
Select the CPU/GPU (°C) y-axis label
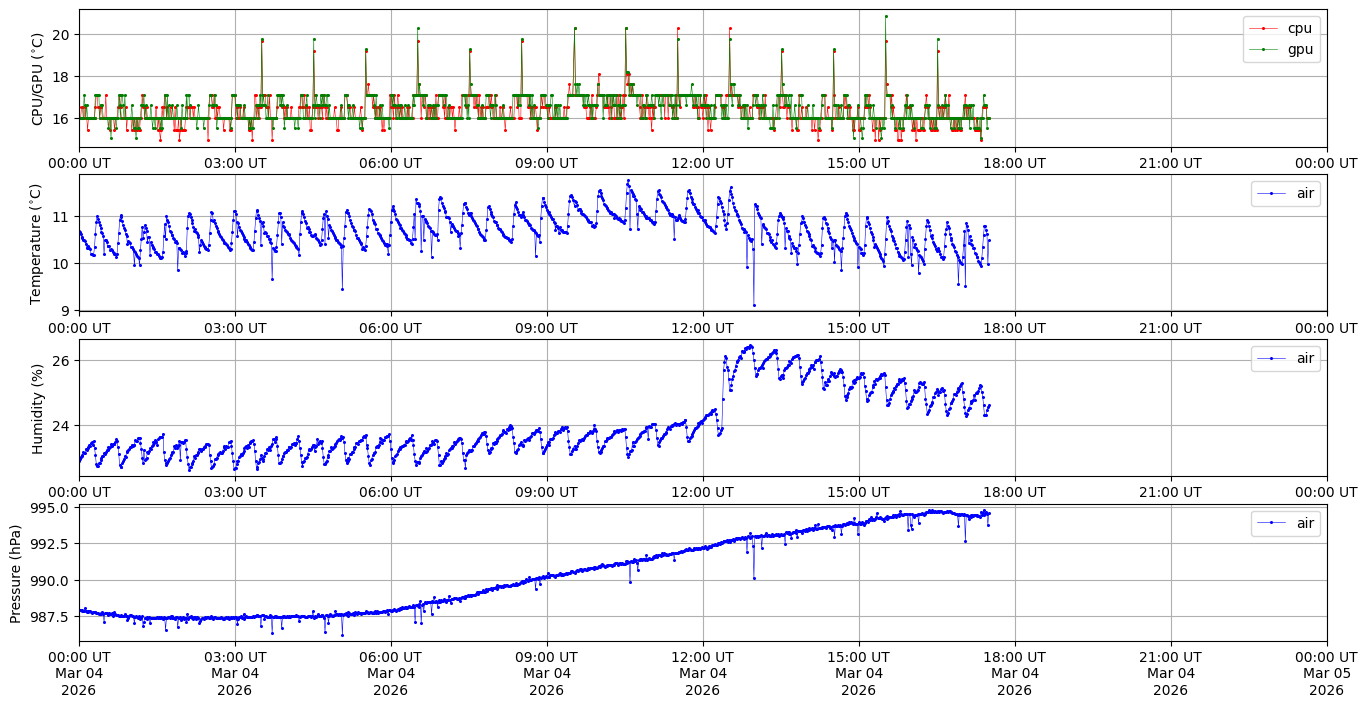pyautogui.click(x=38, y=79)
